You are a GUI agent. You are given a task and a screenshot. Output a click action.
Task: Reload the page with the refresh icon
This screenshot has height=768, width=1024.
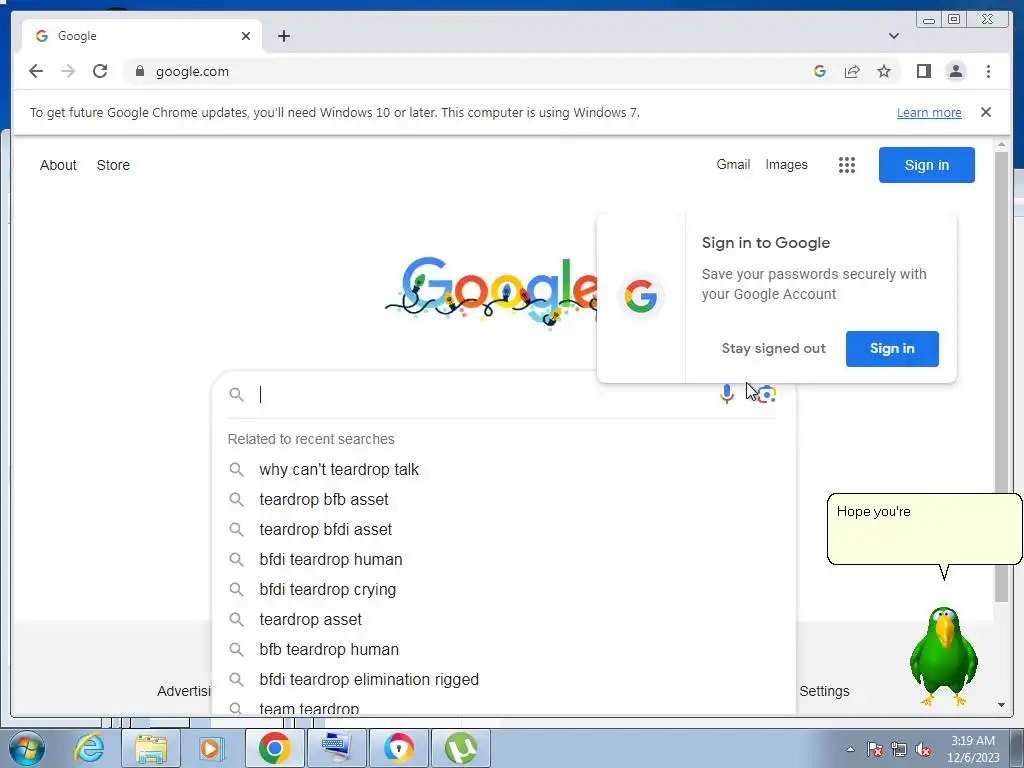(99, 71)
